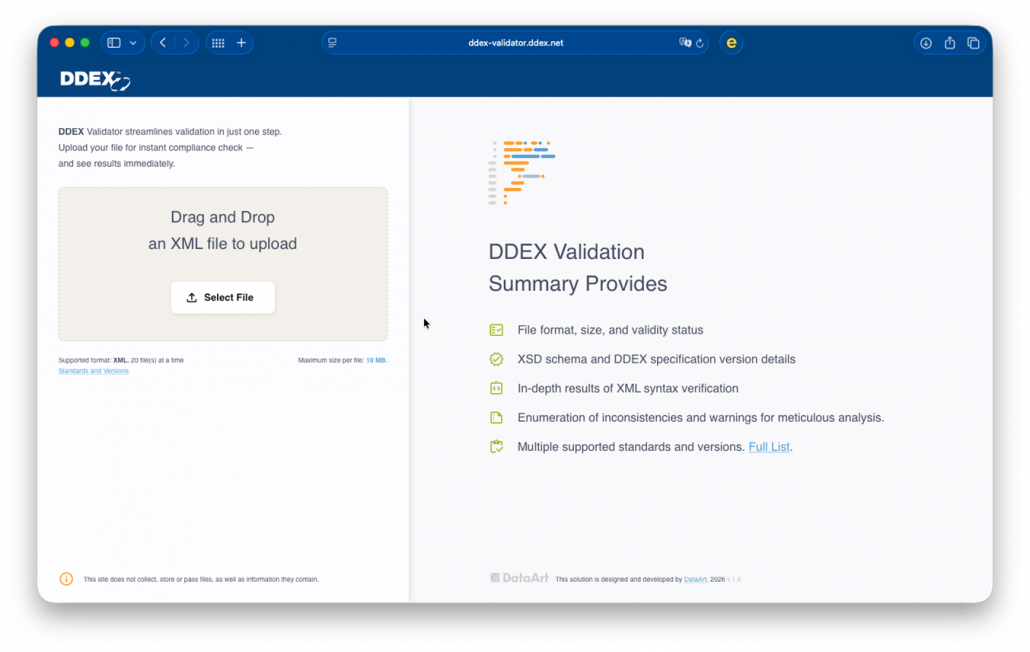Open the Full List link
The width and height of the screenshot is (1030, 652).
click(769, 447)
